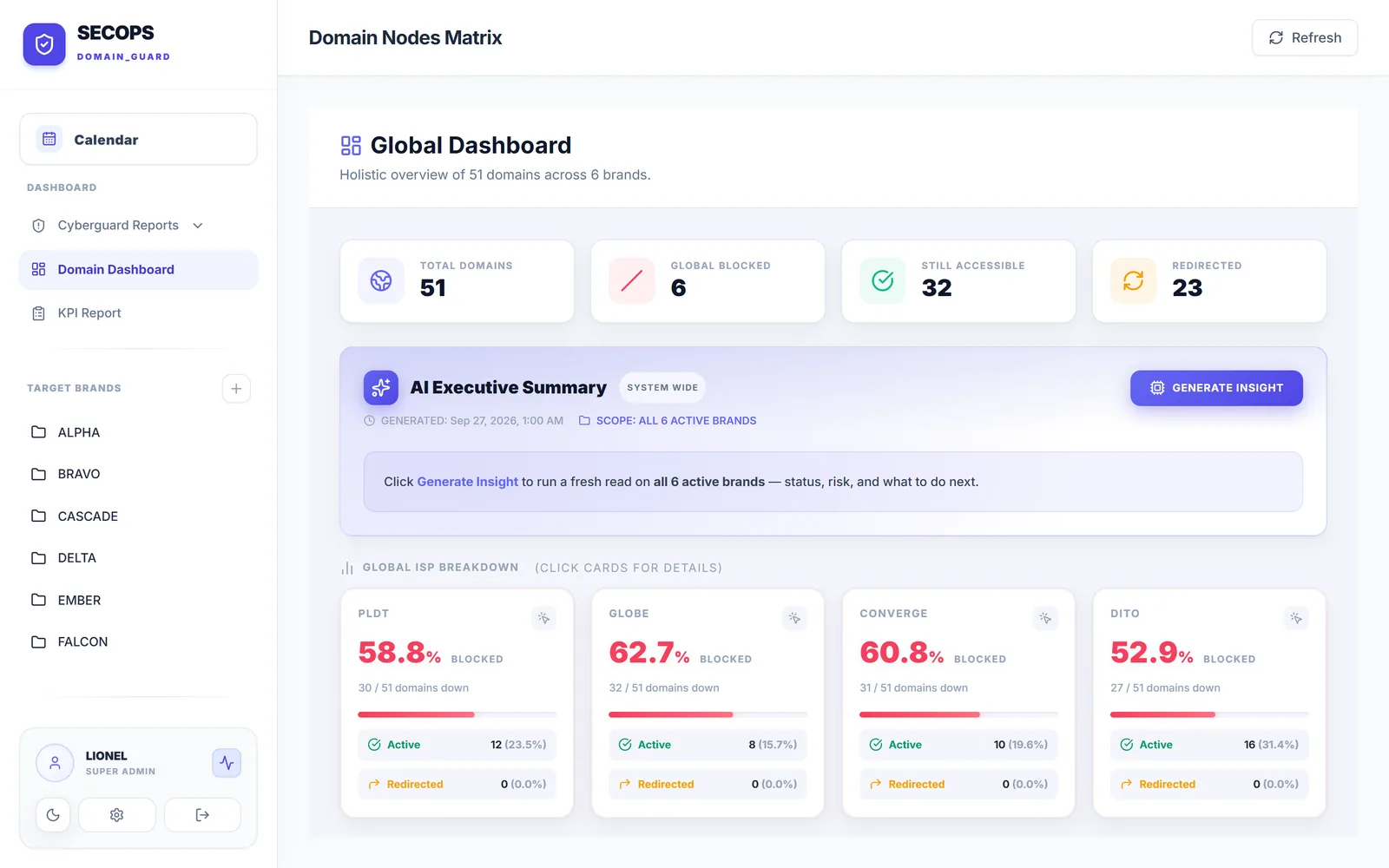
Task: Open settings via the gear icon
Action: 117,815
